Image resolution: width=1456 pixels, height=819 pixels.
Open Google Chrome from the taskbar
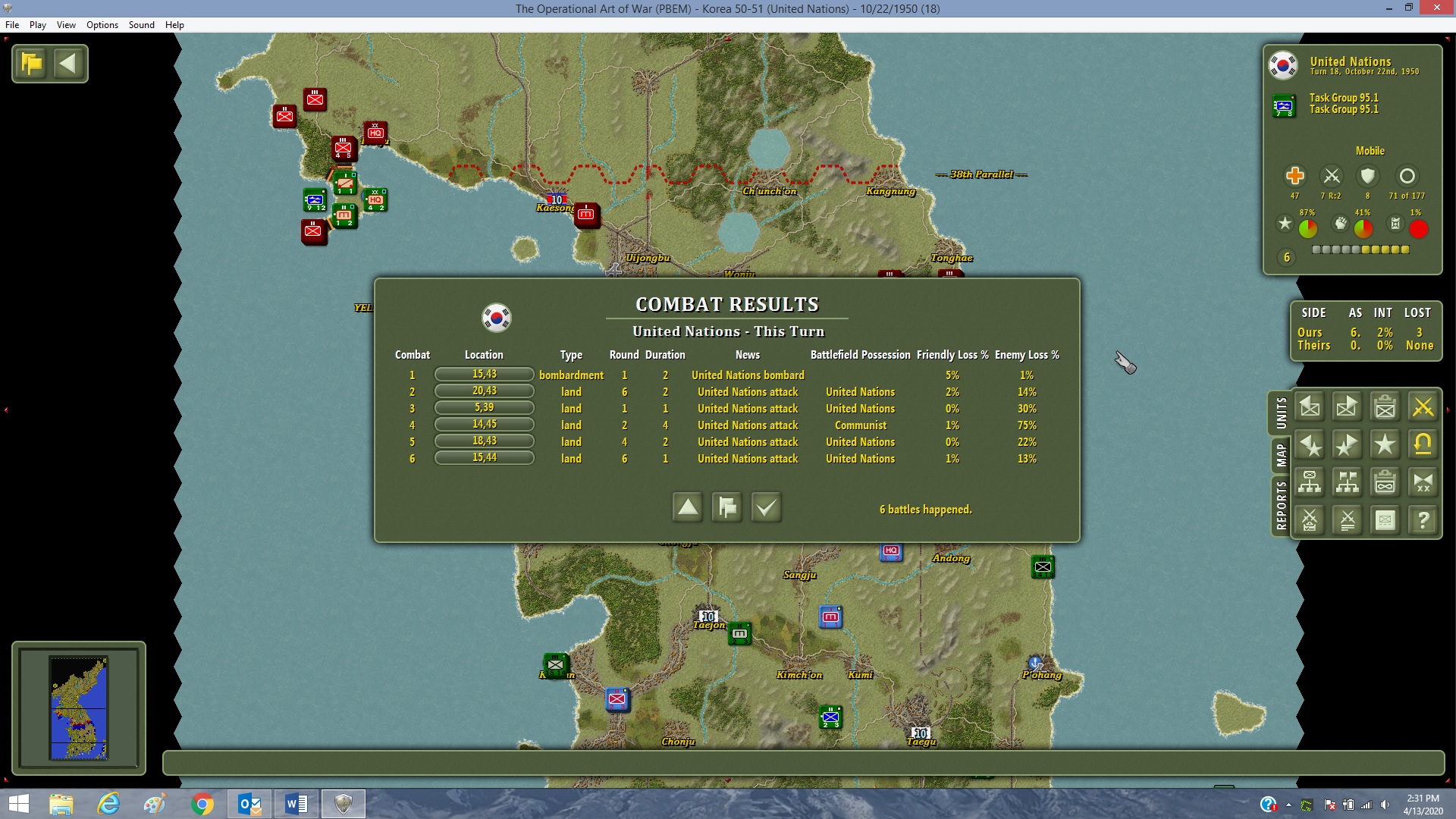point(202,804)
